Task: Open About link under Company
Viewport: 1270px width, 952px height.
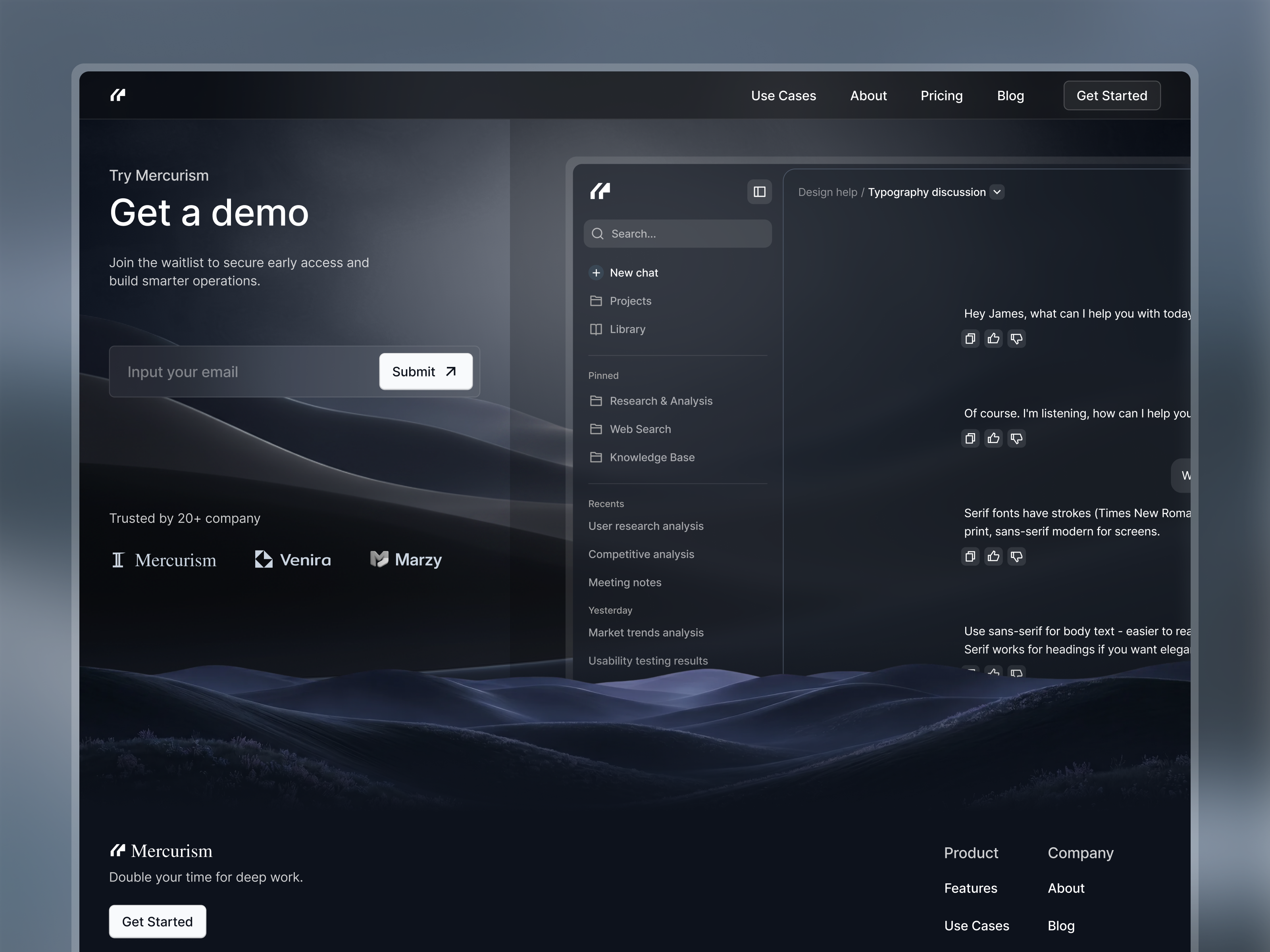Action: (1066, 888)
